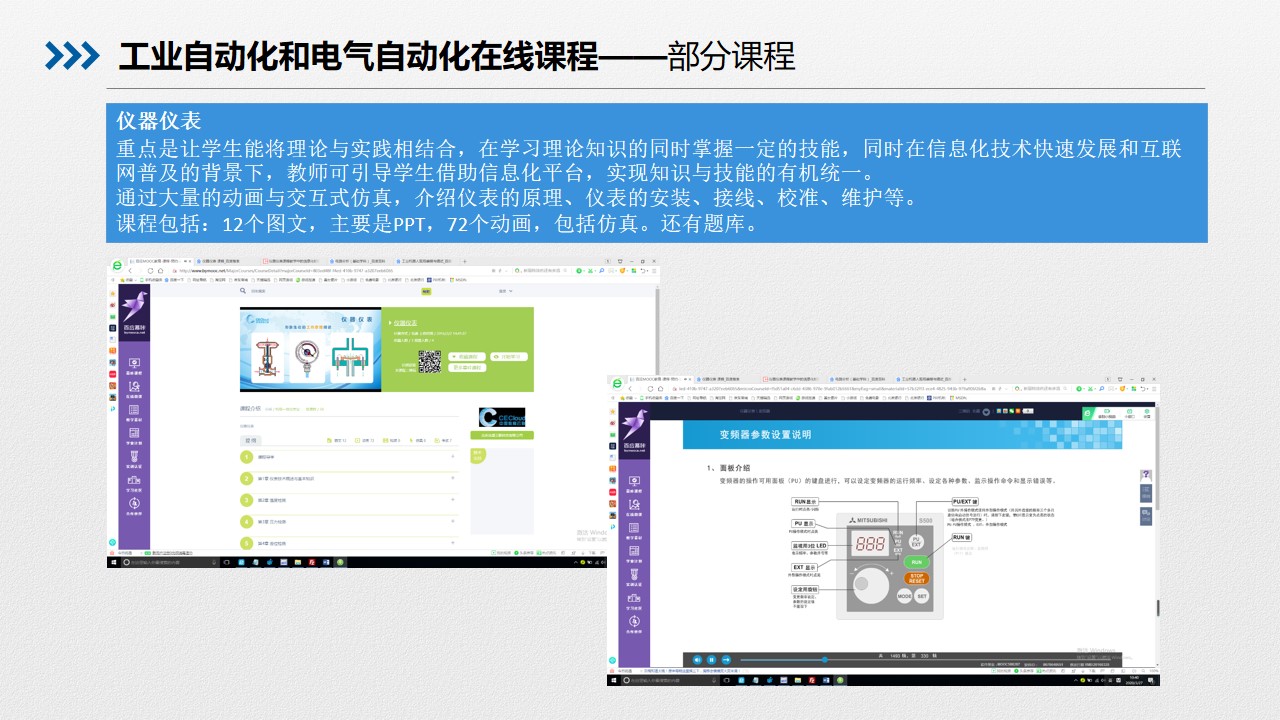
Task: Click 开始学习 button on green banner
Action: (509, 357)
